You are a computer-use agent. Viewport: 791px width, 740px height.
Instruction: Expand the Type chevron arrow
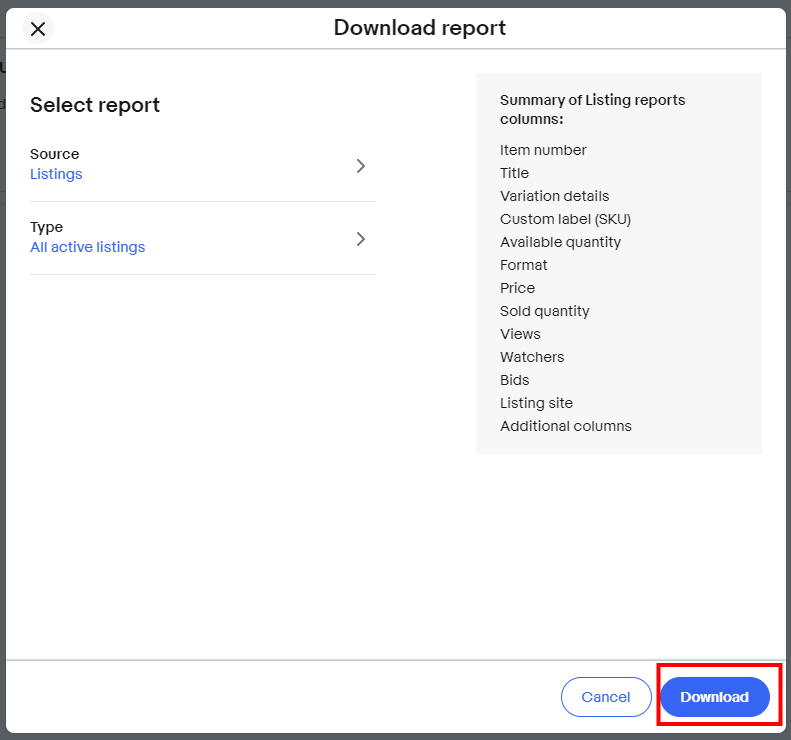[360, 239]
